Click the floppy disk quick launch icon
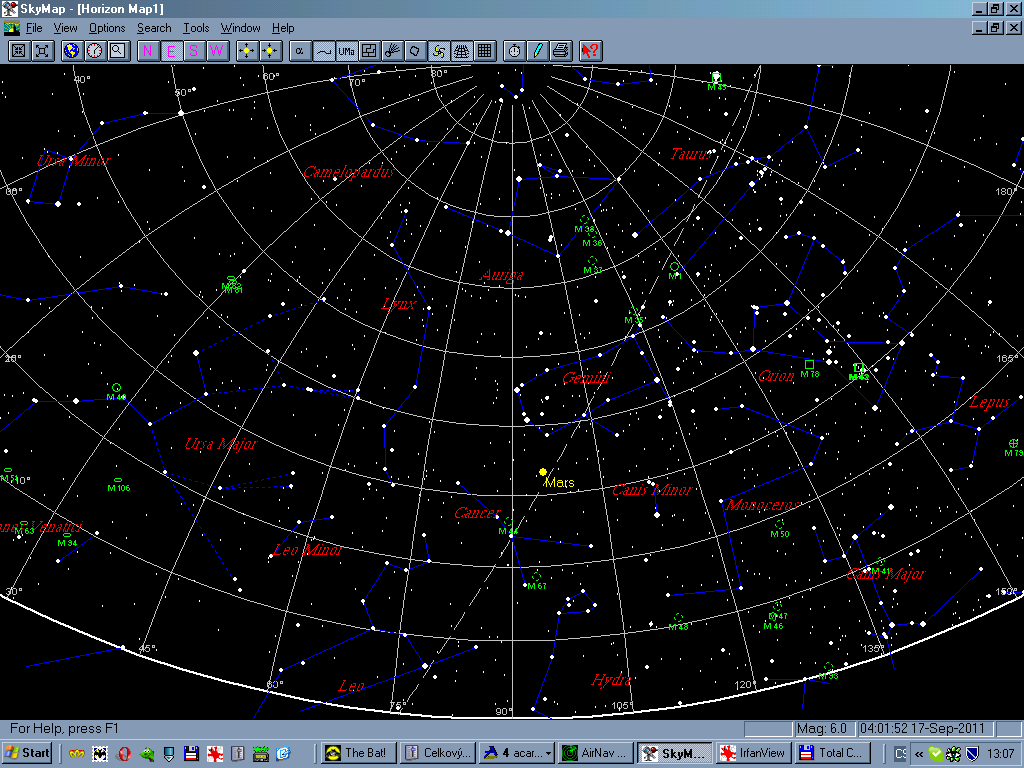Viewport: 1024px width, 768px height. pos(191,754)
